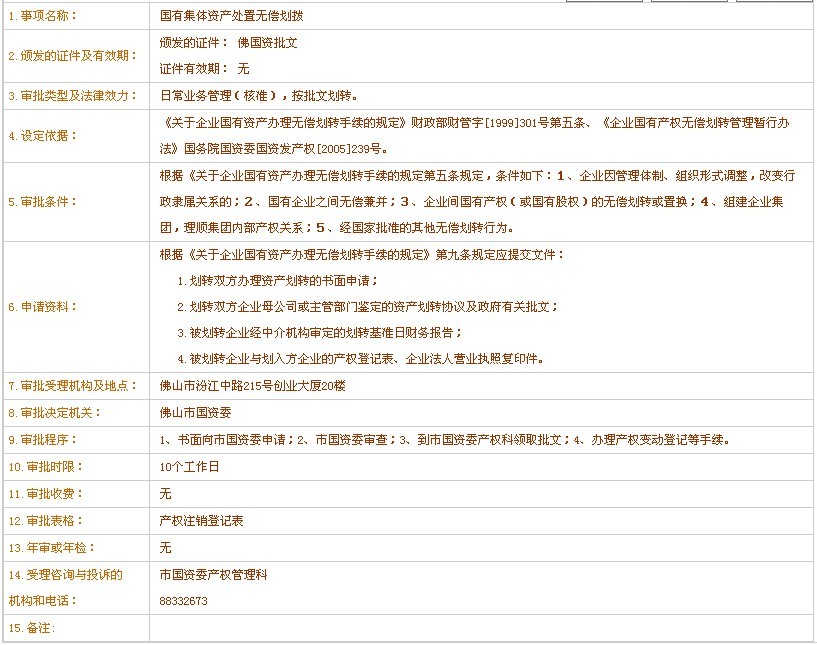
Task: Select the text "国有集体资产处置无偿划拨"
Action: (x=231, y=16)
